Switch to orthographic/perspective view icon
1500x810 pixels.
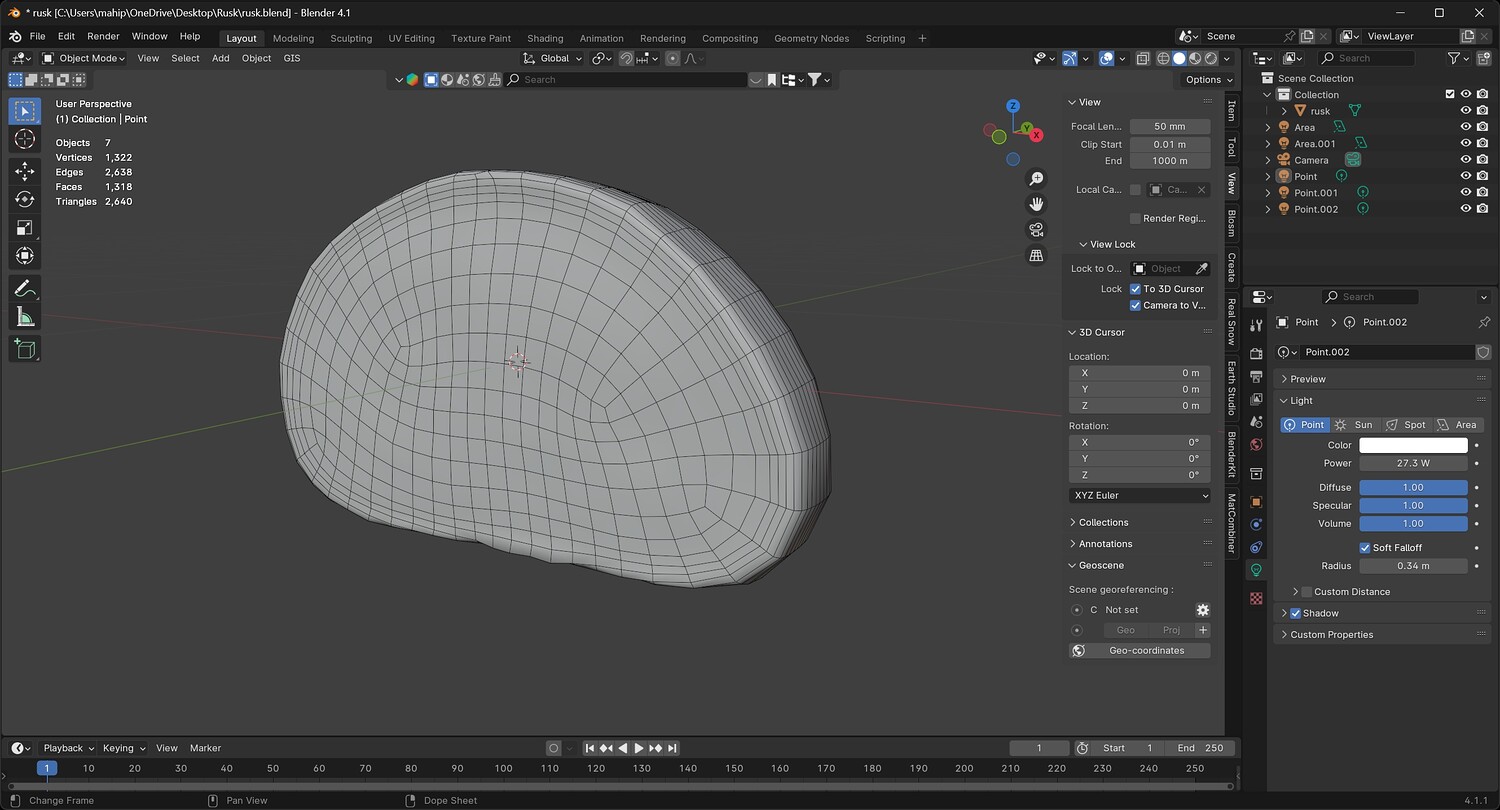[1036, 256]
